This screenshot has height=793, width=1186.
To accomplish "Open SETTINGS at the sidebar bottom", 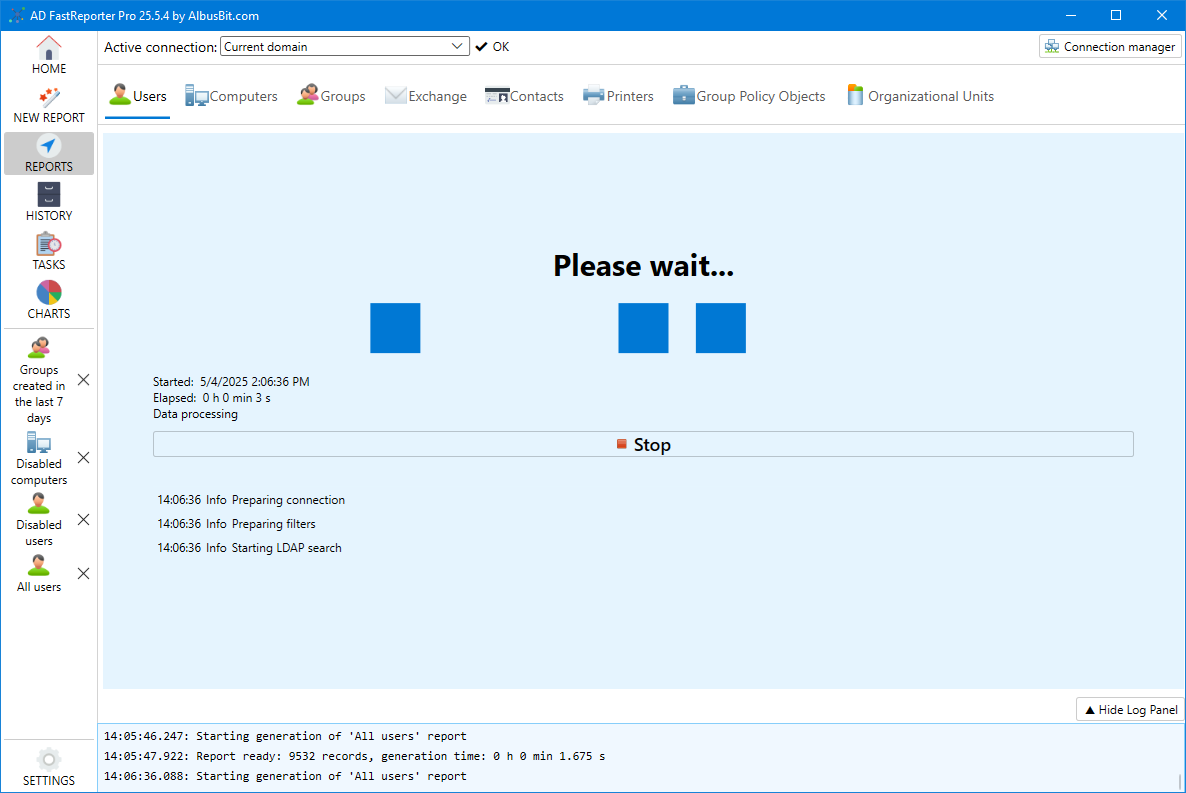I will pos(48,767).
